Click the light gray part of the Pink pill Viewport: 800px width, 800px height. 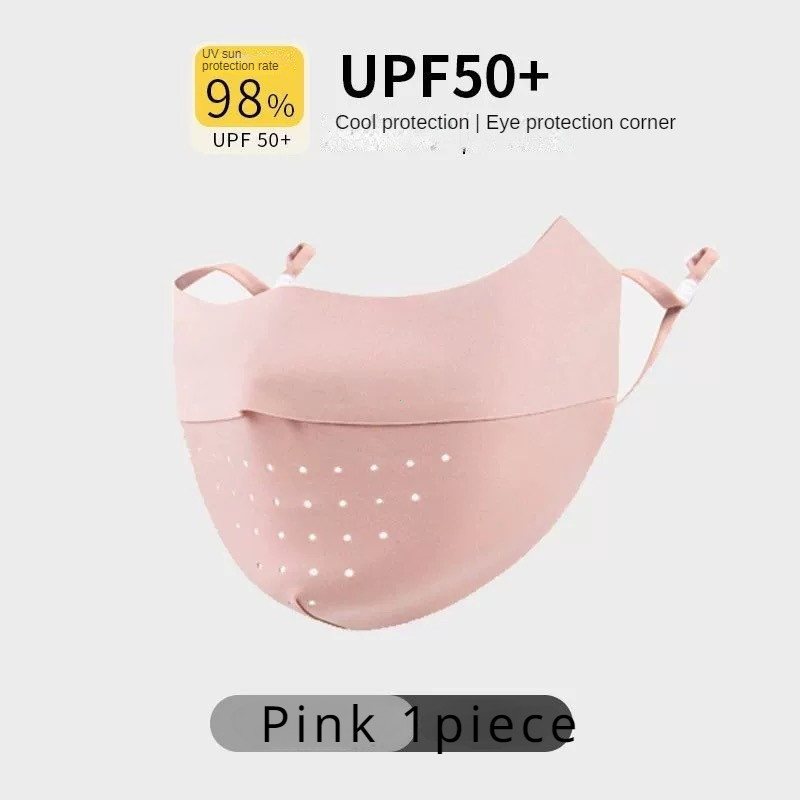point(311,723)
